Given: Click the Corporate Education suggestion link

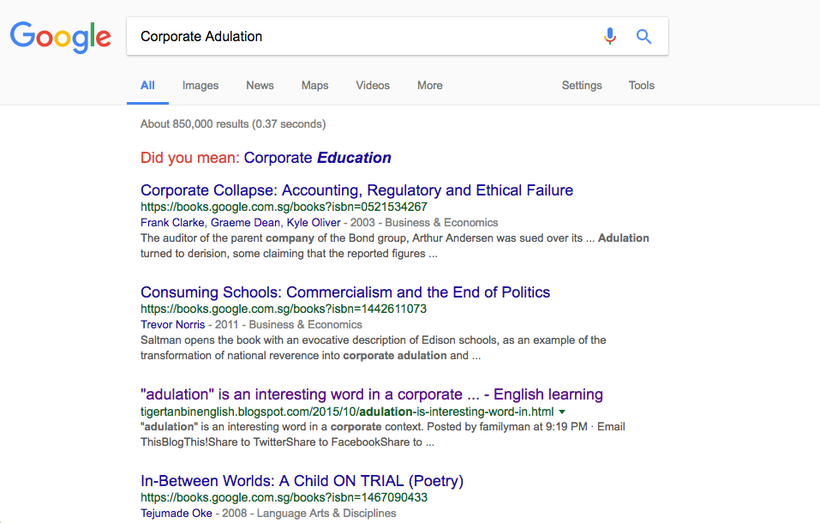Looking at the screenshot, I should [317, 157].
